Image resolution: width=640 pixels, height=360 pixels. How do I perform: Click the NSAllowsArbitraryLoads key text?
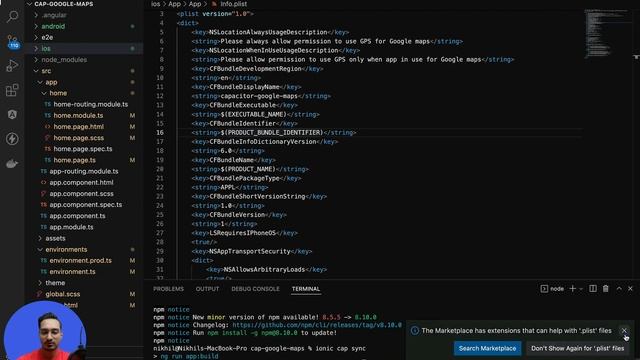click(x=264, y=269)
